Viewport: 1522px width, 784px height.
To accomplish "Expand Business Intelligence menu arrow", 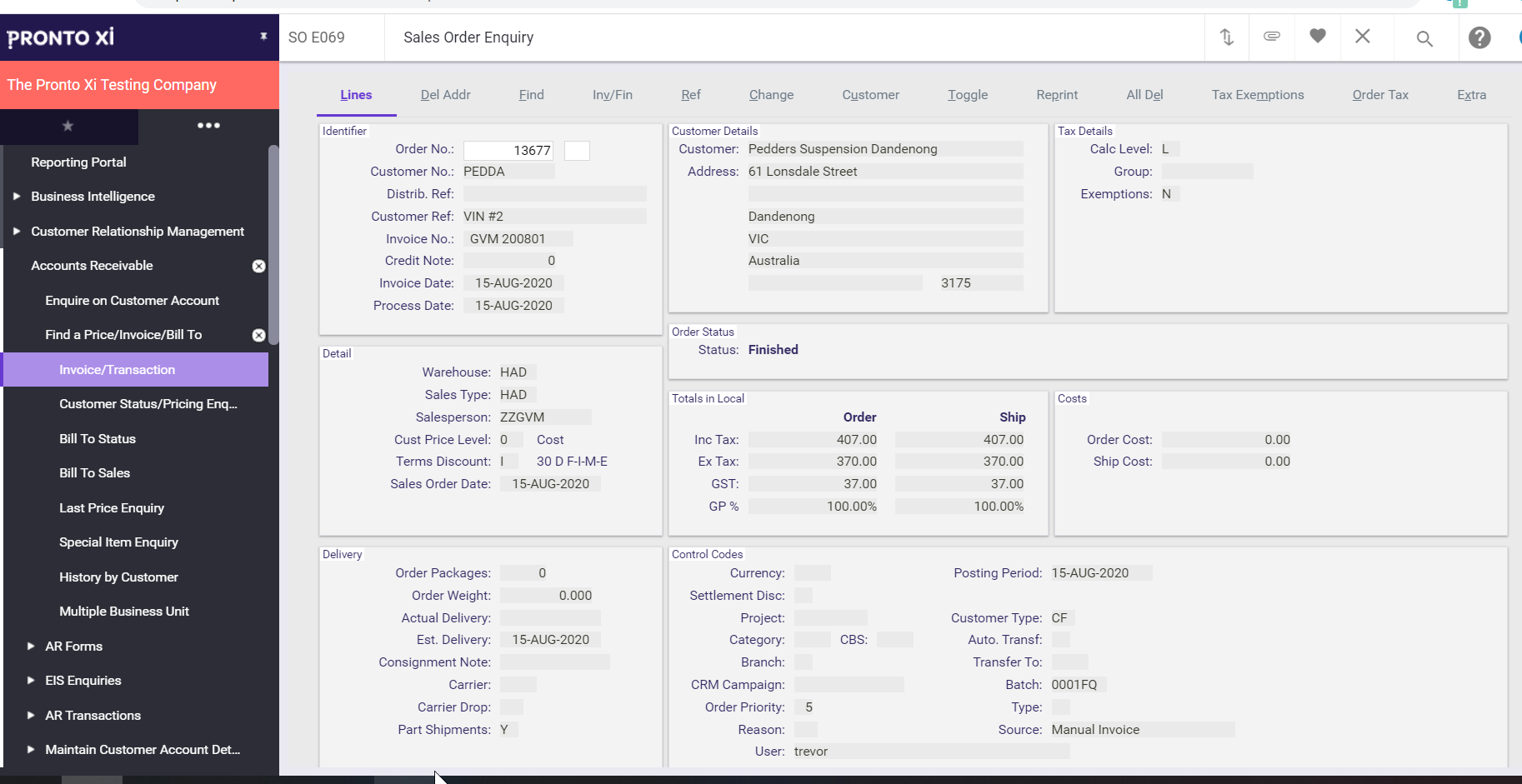I will pos(16,197).
